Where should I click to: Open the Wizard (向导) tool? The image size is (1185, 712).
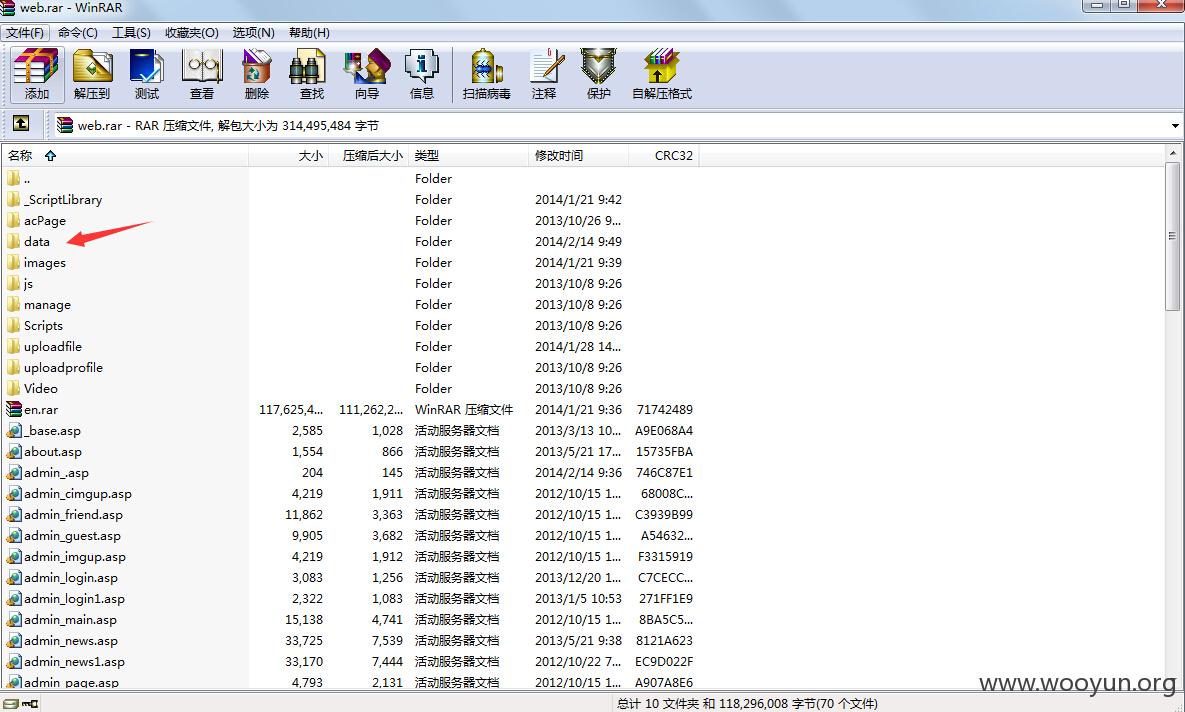(367, 74)
